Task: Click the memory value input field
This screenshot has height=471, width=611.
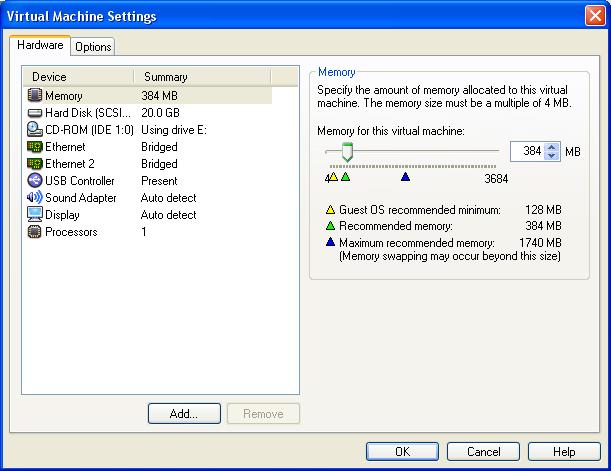Action: pos(527,152)
